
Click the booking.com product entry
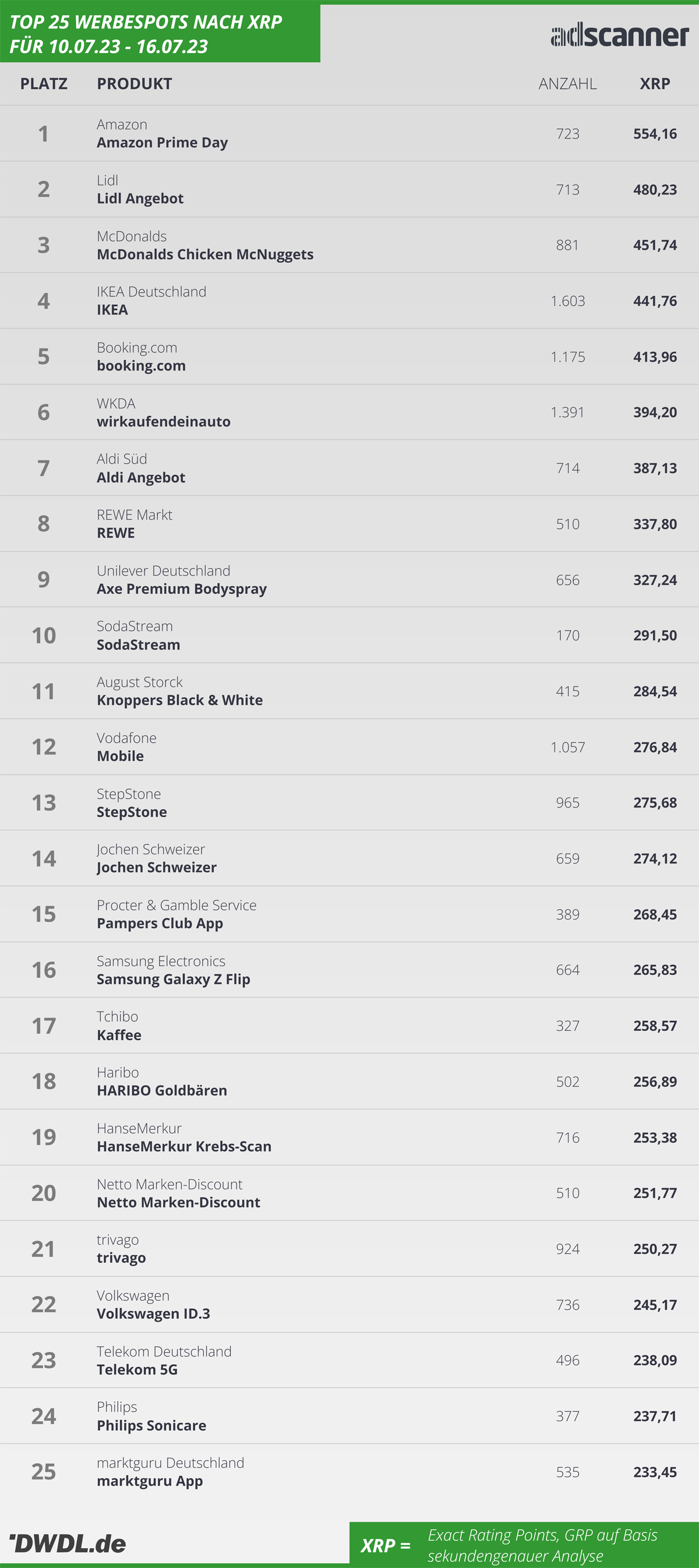[141, 366]
